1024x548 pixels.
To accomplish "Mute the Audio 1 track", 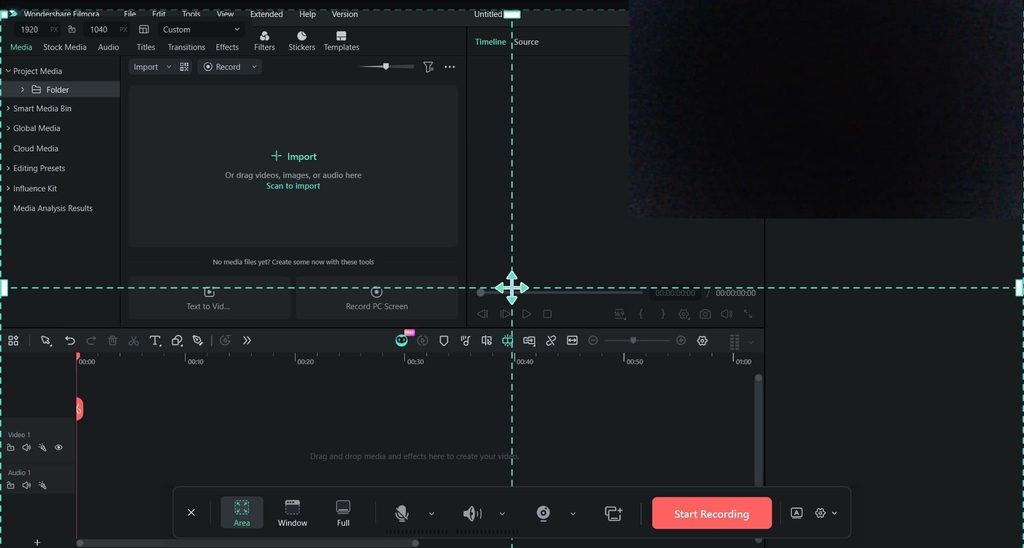I will (x=27, y=485).
